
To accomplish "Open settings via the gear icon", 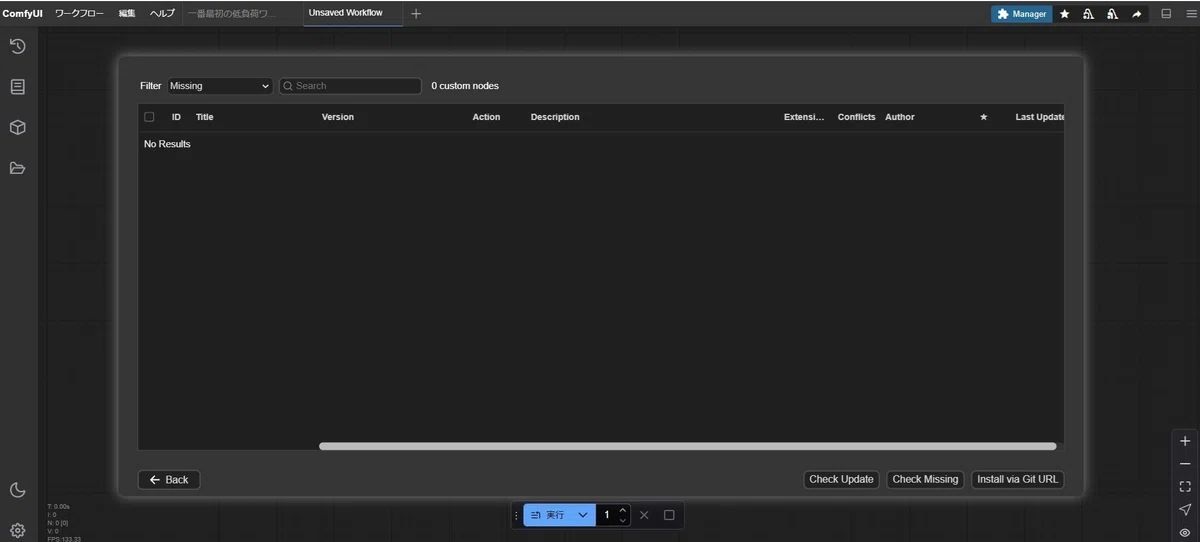I will (x=17, y=530).
